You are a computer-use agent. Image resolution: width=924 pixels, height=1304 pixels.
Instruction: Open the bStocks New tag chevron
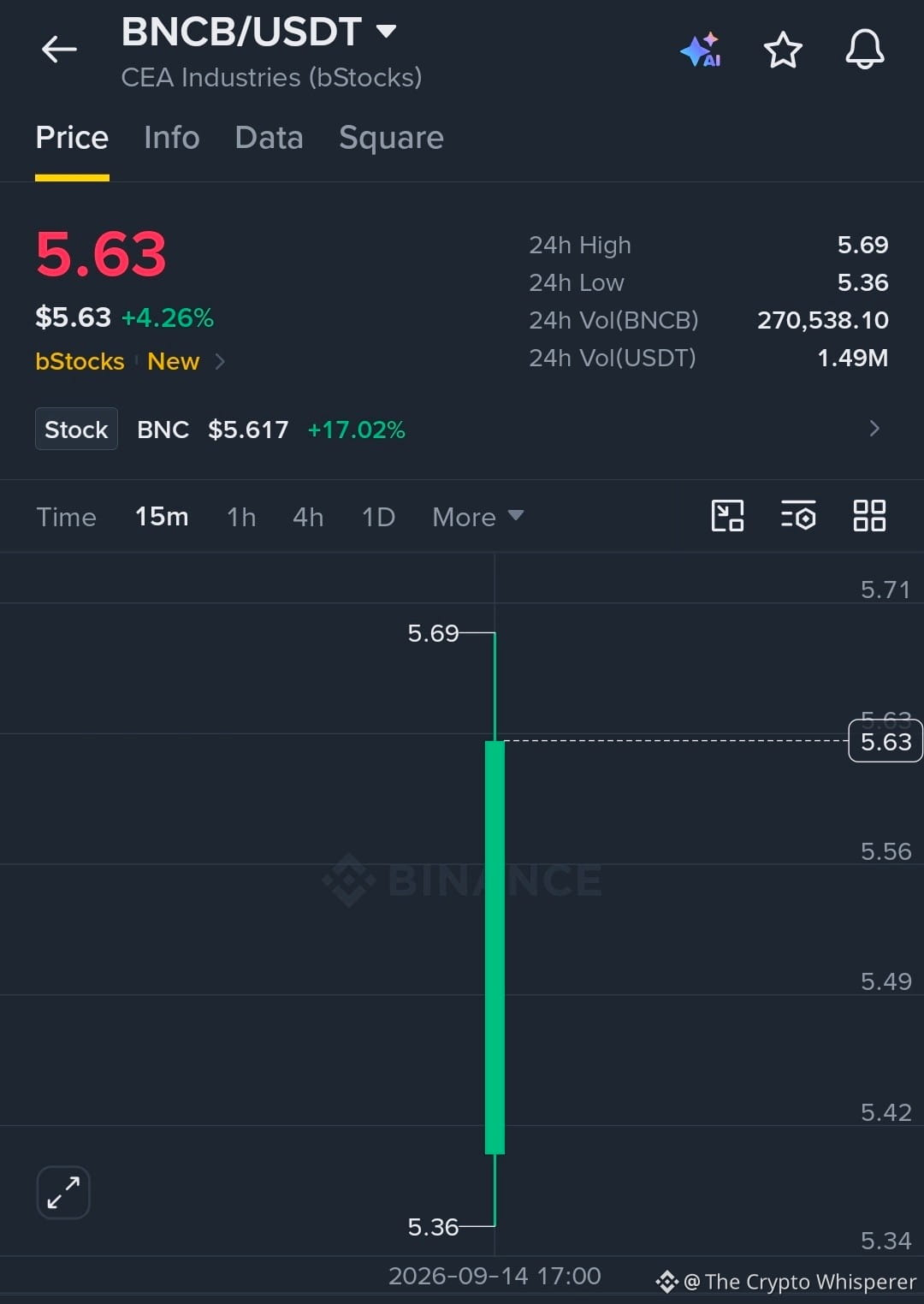[x=220, y=361]
